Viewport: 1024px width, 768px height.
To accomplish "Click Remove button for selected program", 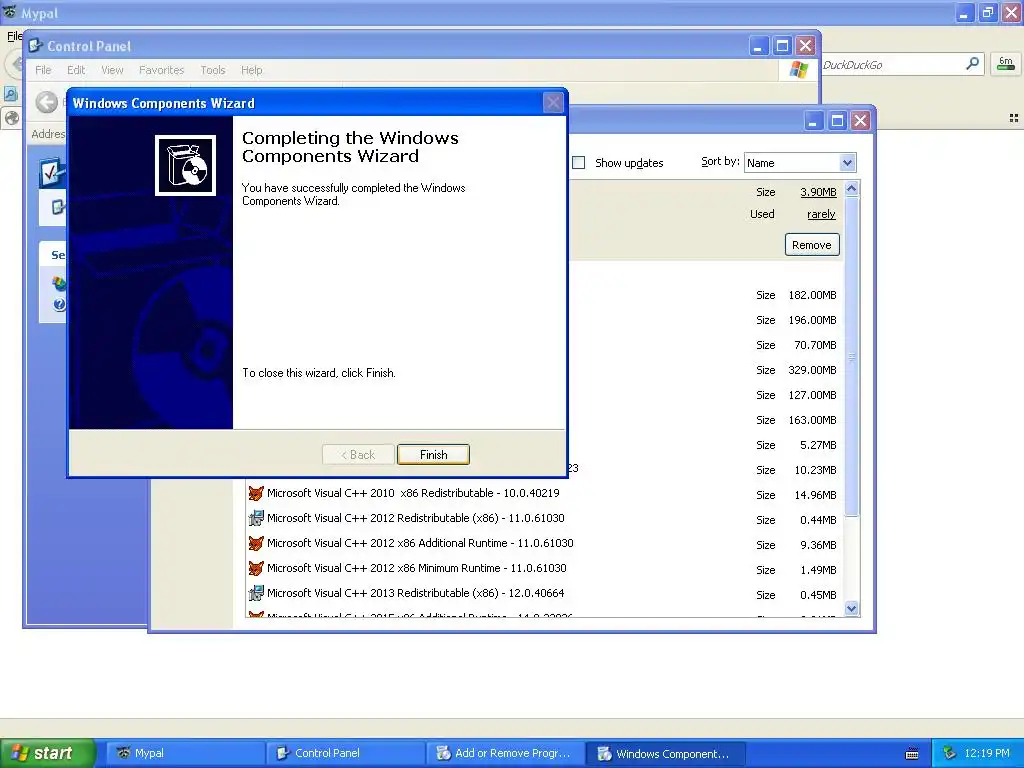I will click(812, 245).
